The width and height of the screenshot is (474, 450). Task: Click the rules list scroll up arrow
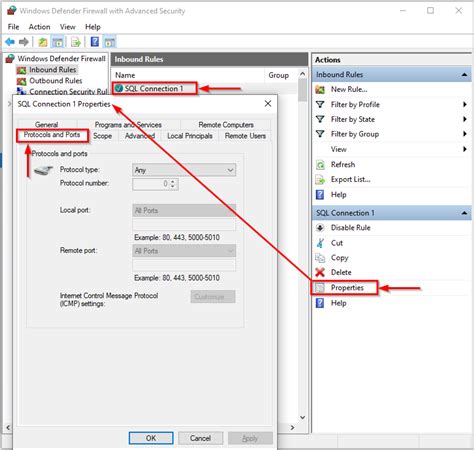302,74
